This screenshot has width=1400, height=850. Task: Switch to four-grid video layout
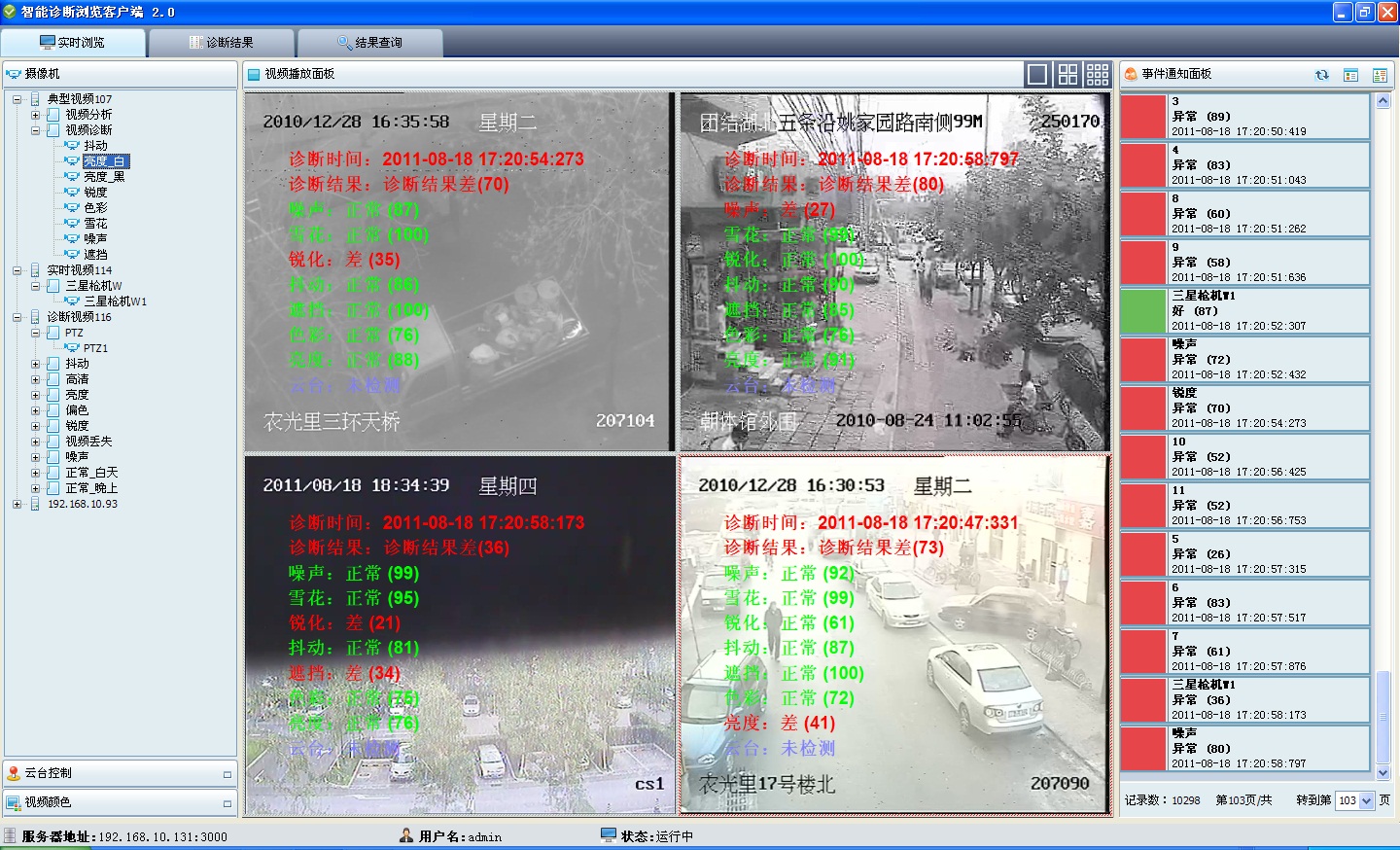pos(1067,74)
